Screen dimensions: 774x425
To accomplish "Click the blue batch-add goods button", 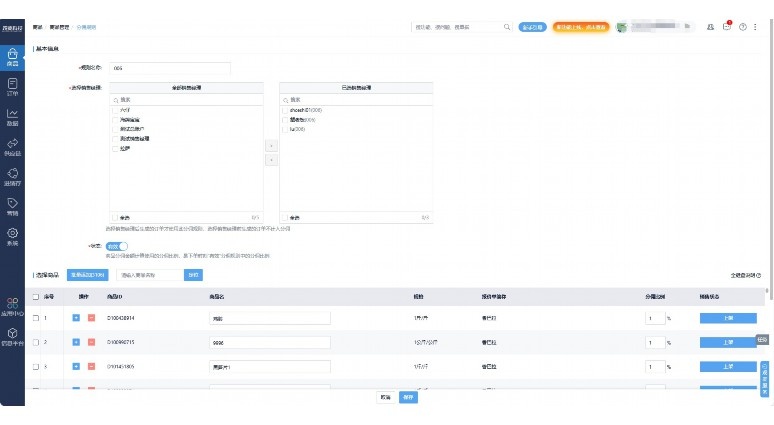I will click(x=87, y=275).
